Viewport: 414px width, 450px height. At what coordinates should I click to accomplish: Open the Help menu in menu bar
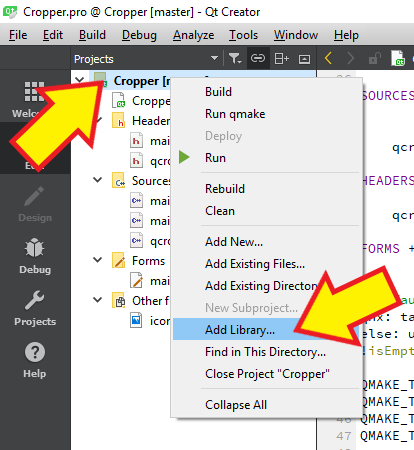click(x=346, y=35)
